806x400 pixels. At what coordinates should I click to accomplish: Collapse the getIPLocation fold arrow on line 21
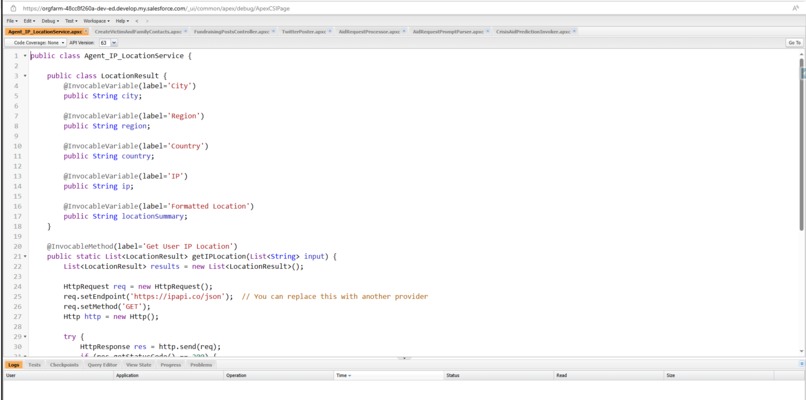(x=25, y=256)
